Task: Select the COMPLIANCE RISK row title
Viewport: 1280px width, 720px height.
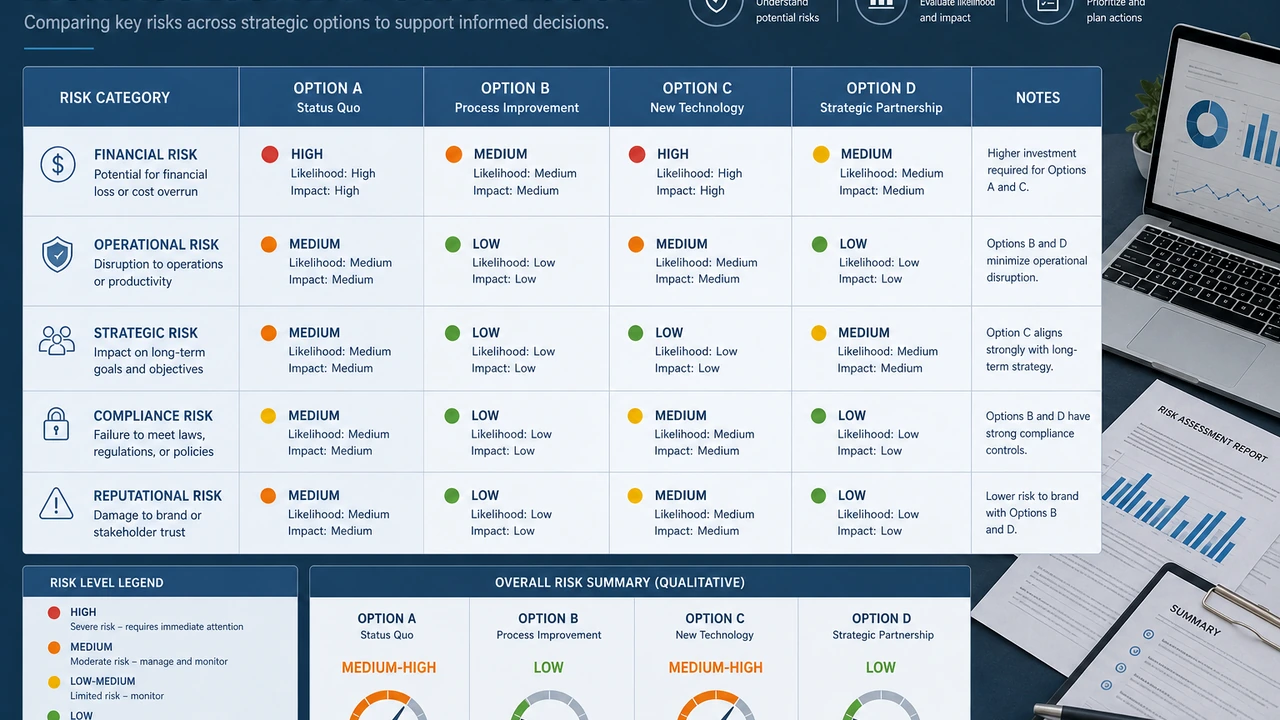Action: point(153,416)
